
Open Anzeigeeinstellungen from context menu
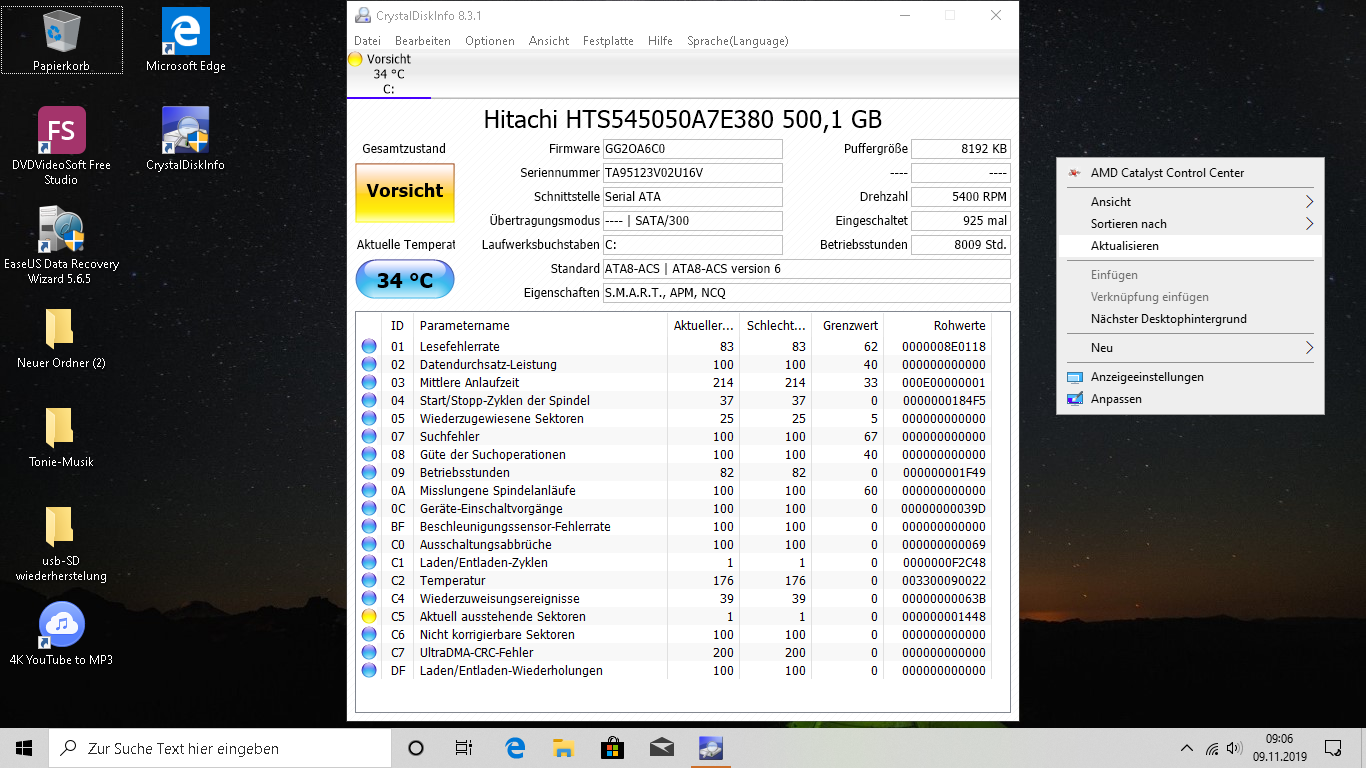pyautogui.click(x=1190, y=377)
